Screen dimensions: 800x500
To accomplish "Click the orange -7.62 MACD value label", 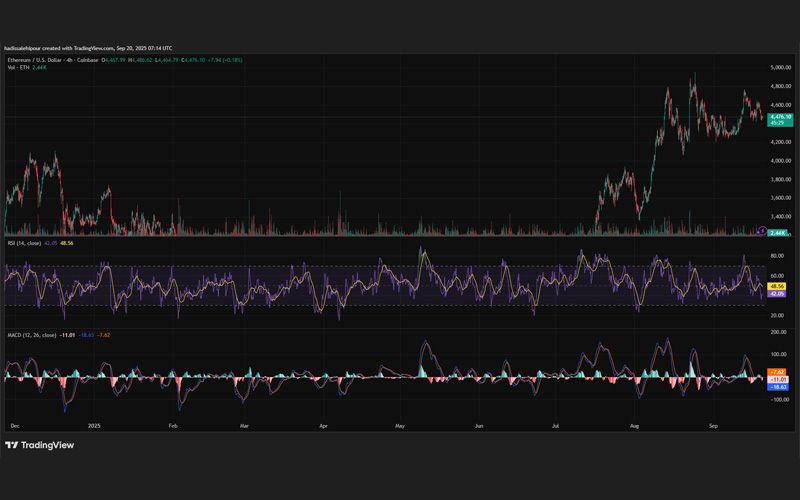I will [778, 372].
